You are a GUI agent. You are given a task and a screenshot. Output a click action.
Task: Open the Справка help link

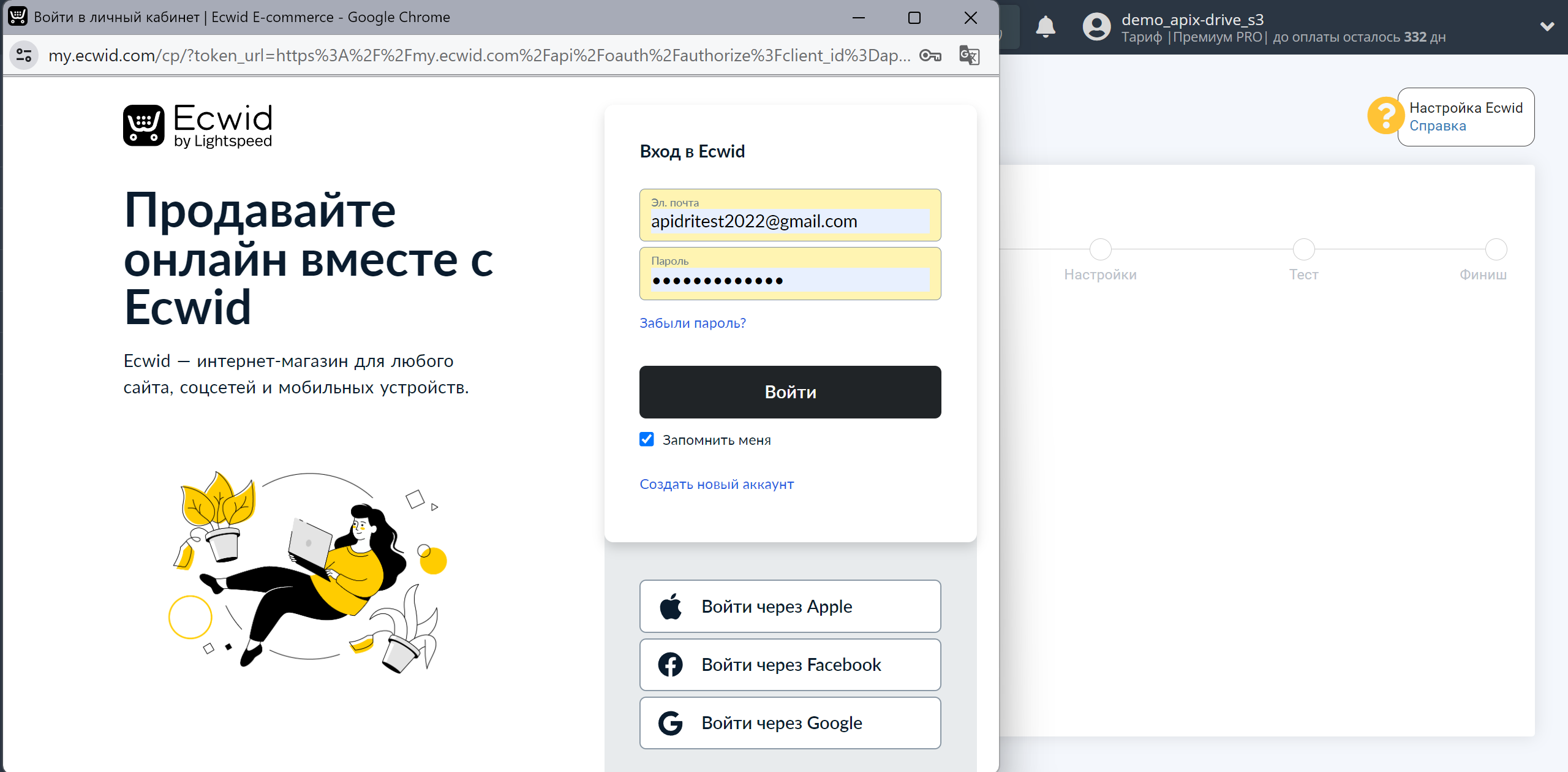(1438, 126)
